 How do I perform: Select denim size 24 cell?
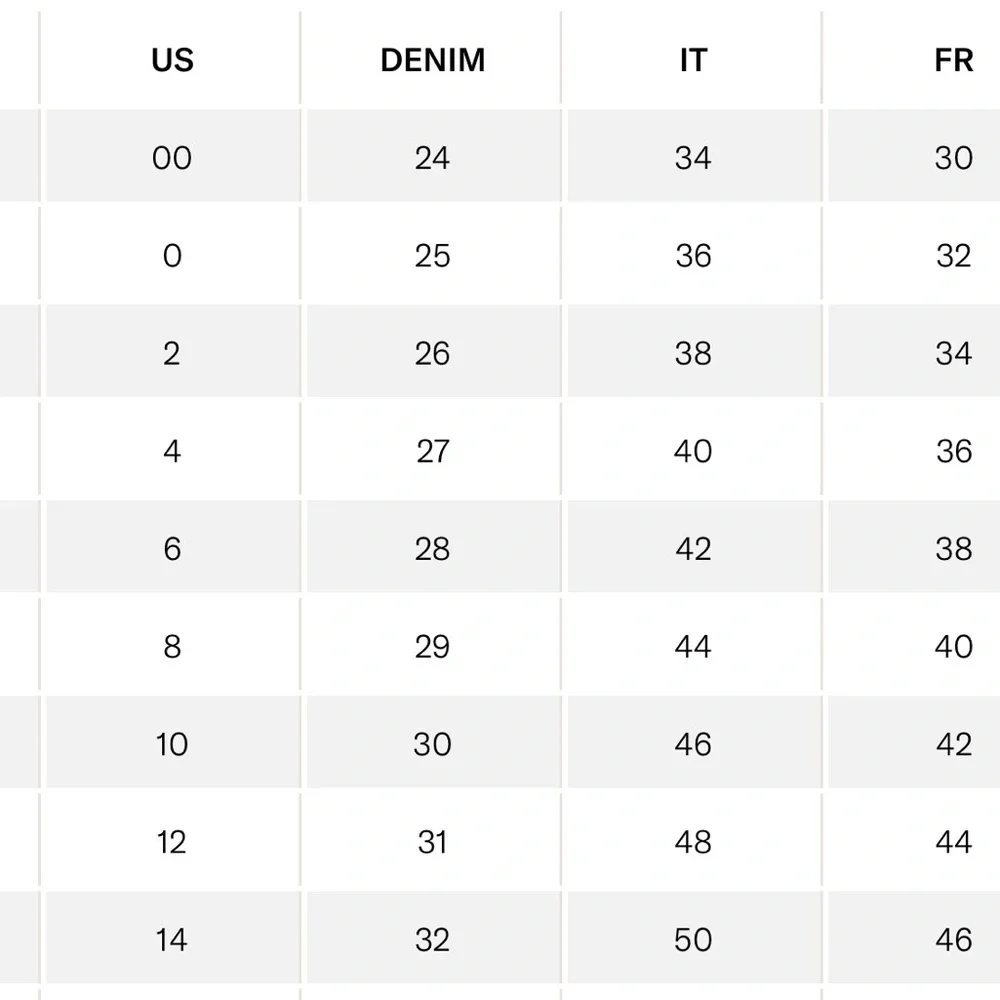[433, 157]
